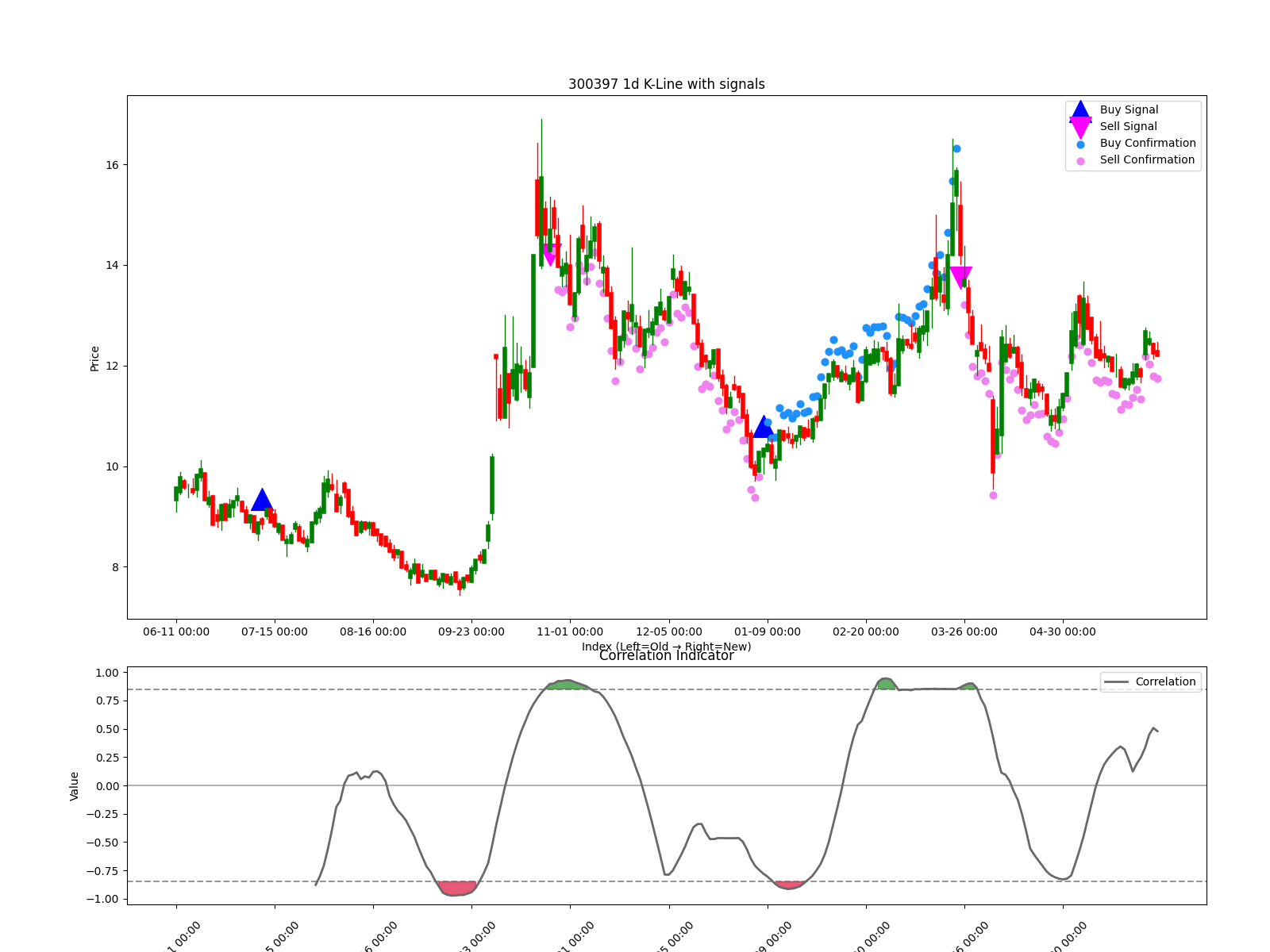Click date tick '12-05 00:00'
The image size is (1270, 952).
click(669, 632)
